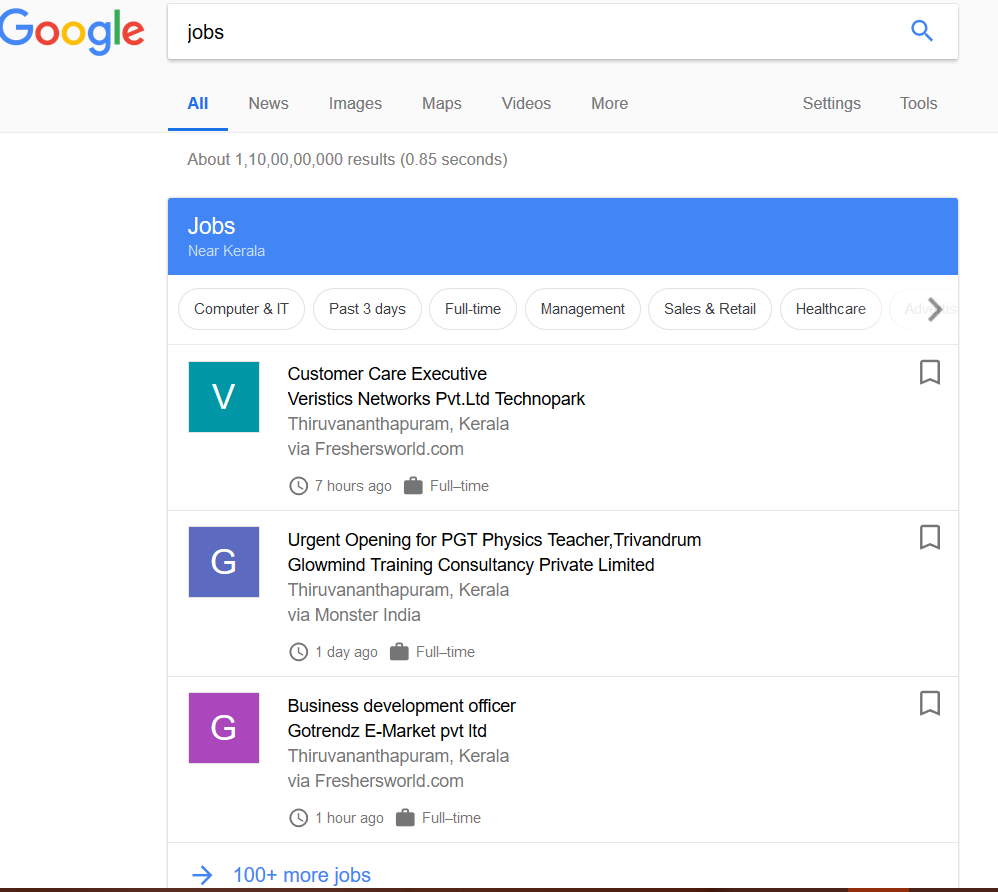The width and height of the screenshot is (998, 892).
Task: Click the 'Near Kerala' location text
Action: coord(227,251)
